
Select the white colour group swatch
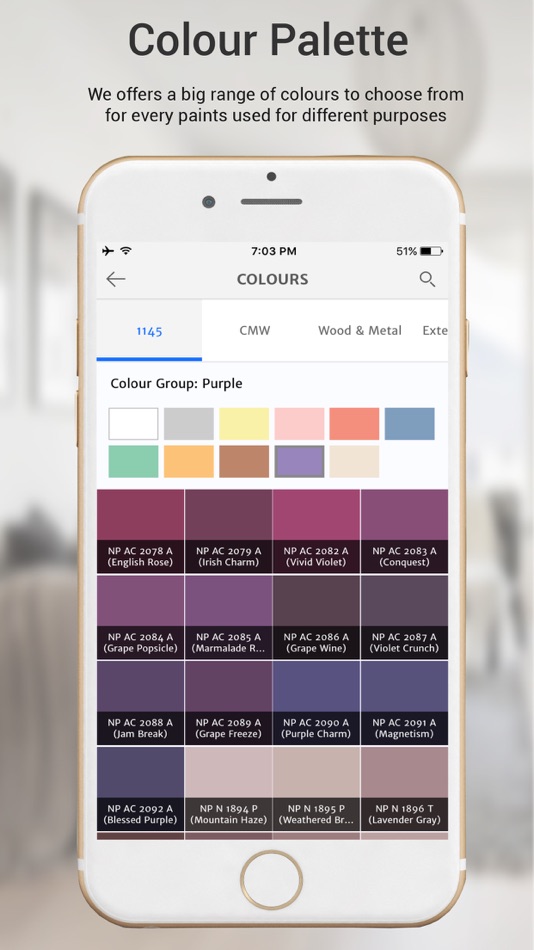pyautogui.click(x=133, y=424)
